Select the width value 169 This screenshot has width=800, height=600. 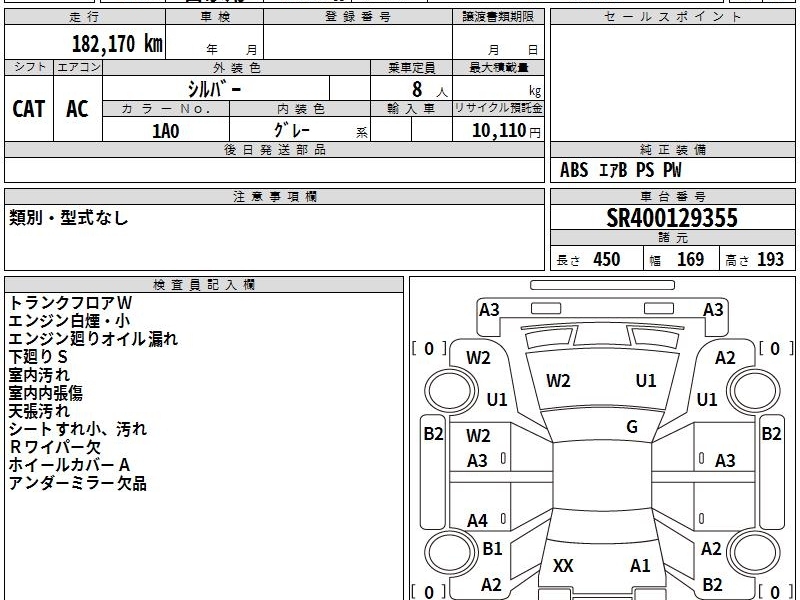[690, 260]
